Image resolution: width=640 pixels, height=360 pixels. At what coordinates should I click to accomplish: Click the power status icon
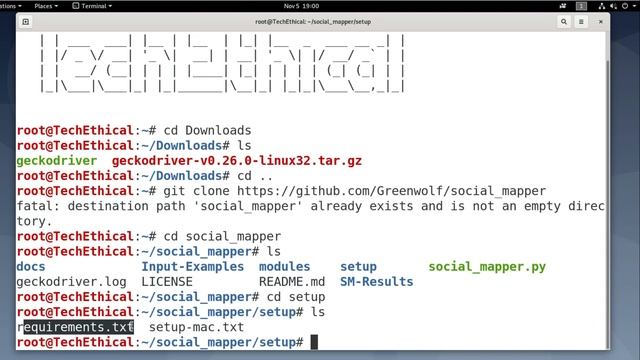[x=624, y=6]
